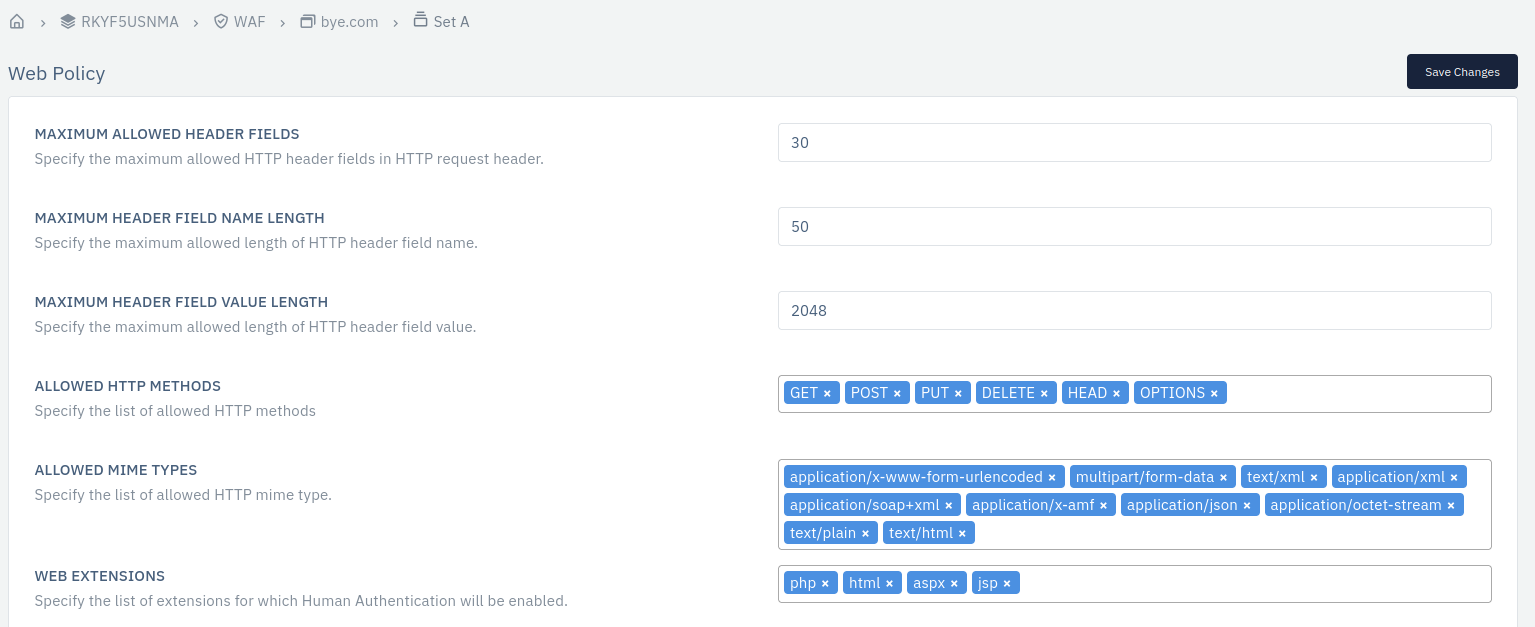Remove the GET method tag

(827, 394)
